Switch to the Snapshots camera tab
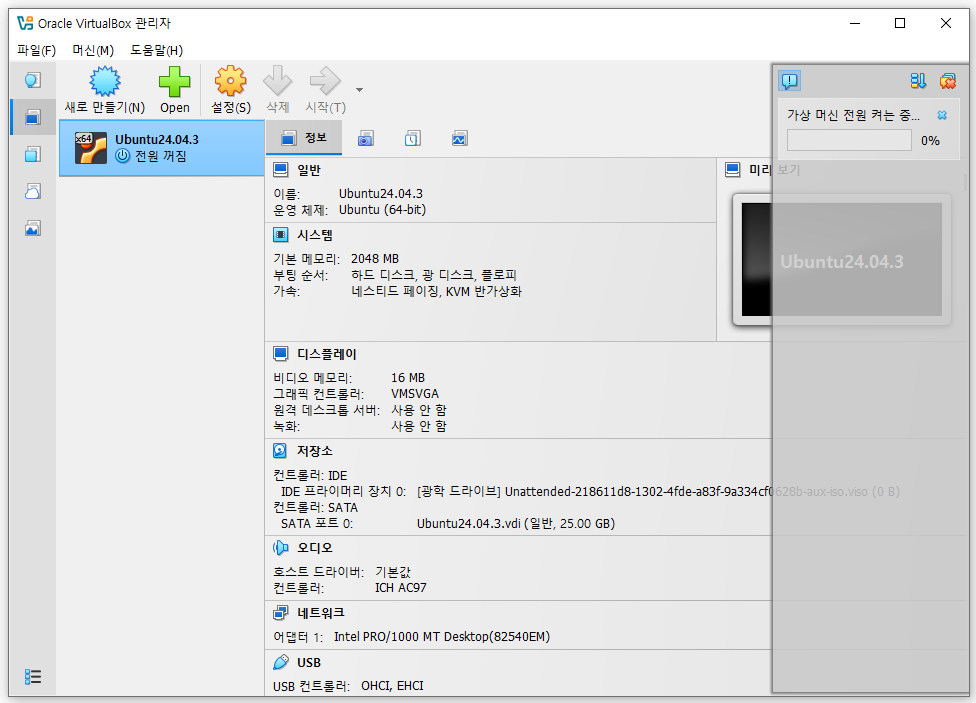This screenshot has width=976, height=703. pos(365,139)
